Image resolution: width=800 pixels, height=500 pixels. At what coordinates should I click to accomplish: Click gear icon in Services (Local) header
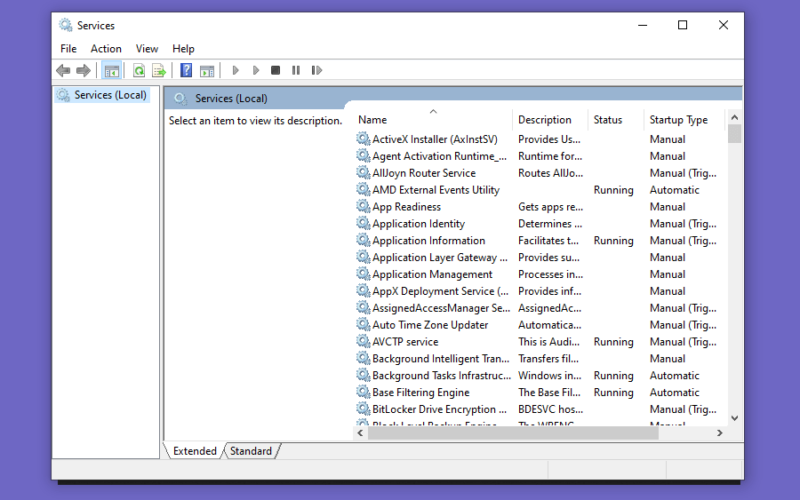pos(180,98)
